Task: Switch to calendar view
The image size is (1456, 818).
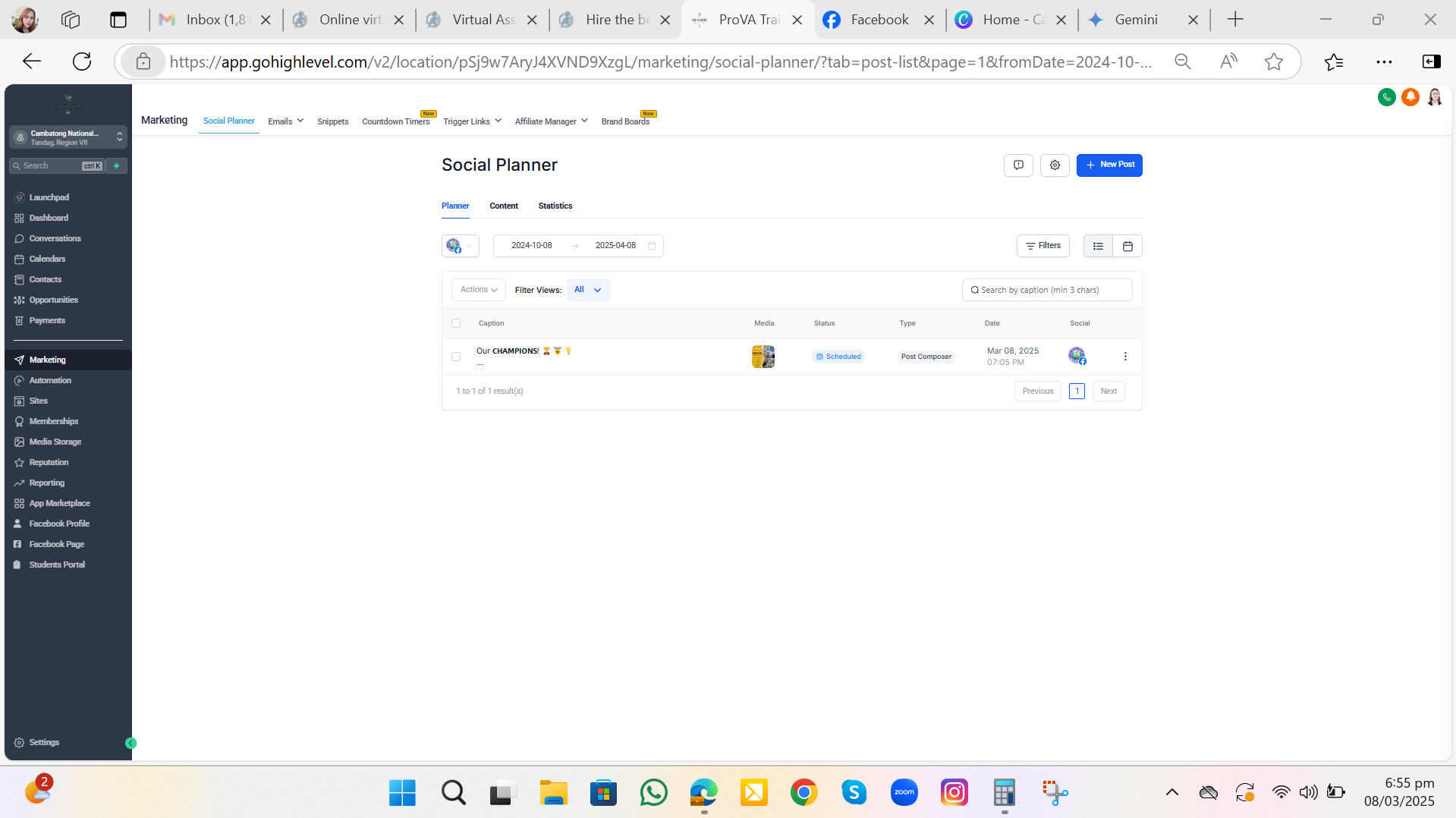Action: [1127, 246]
